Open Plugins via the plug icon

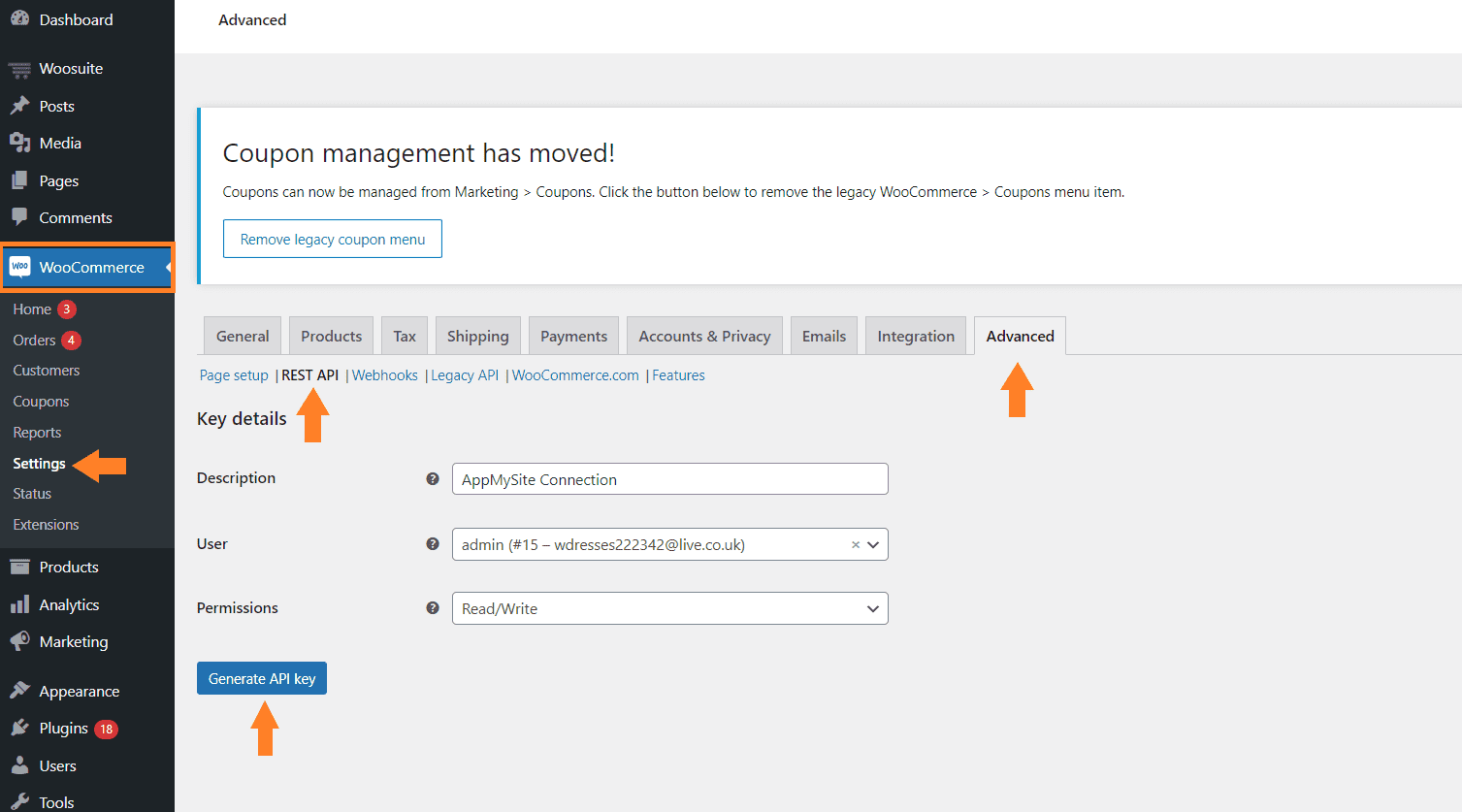point(18,728)
